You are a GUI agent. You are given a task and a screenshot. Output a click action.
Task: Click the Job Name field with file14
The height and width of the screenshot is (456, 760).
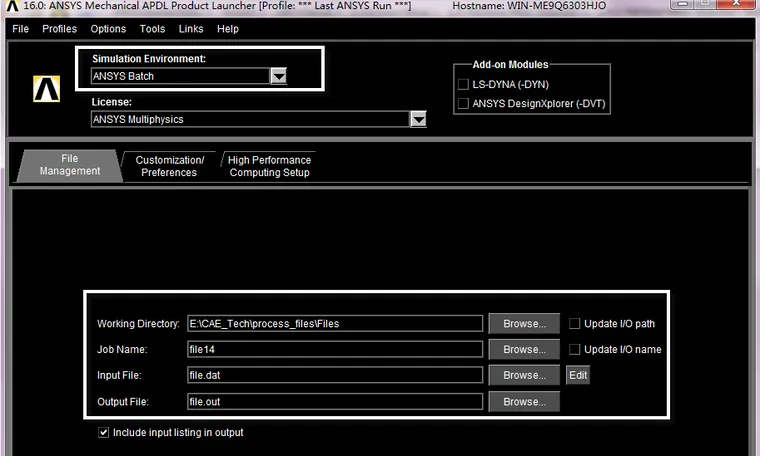tap(335, 349)
